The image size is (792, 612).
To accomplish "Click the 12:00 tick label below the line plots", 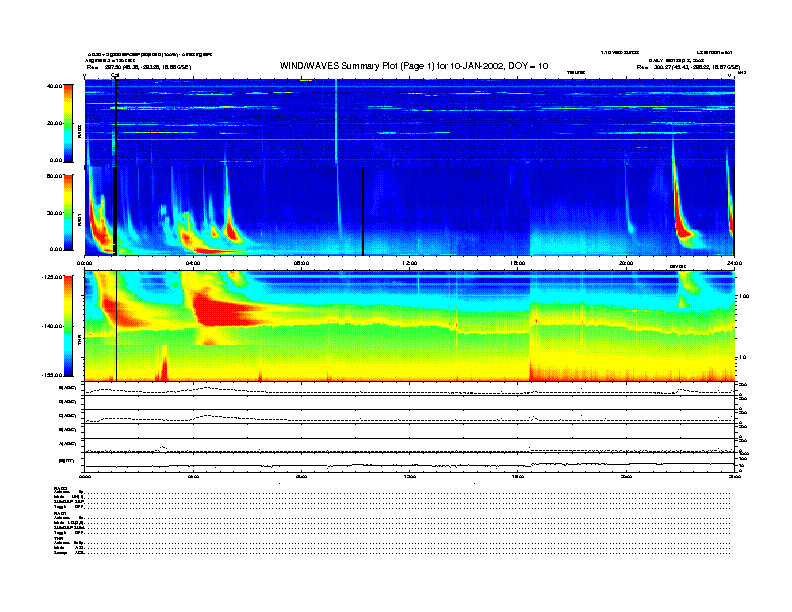I will click(x=410, y=476).
